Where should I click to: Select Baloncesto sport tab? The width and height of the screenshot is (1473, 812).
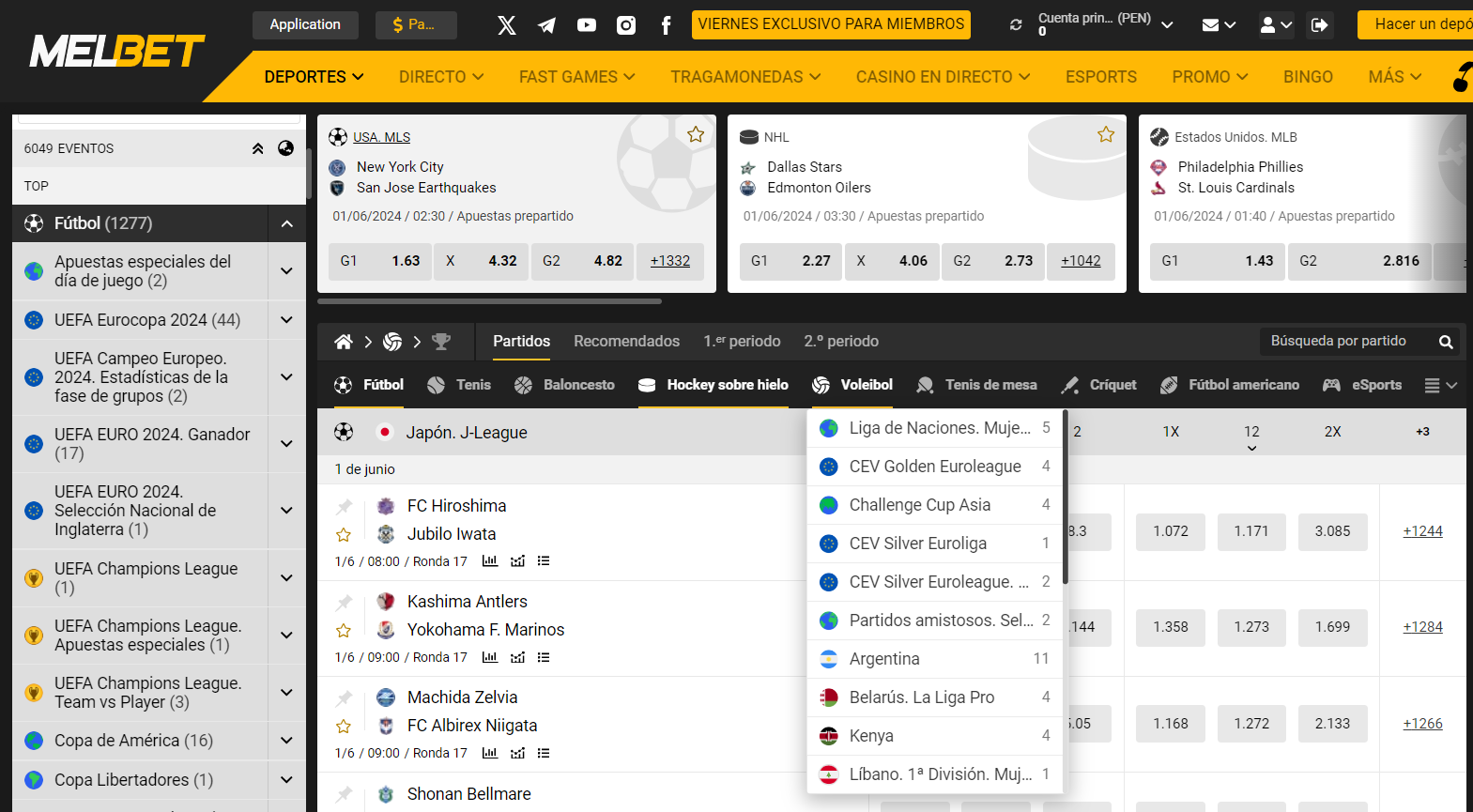click(x=564, y=385)
